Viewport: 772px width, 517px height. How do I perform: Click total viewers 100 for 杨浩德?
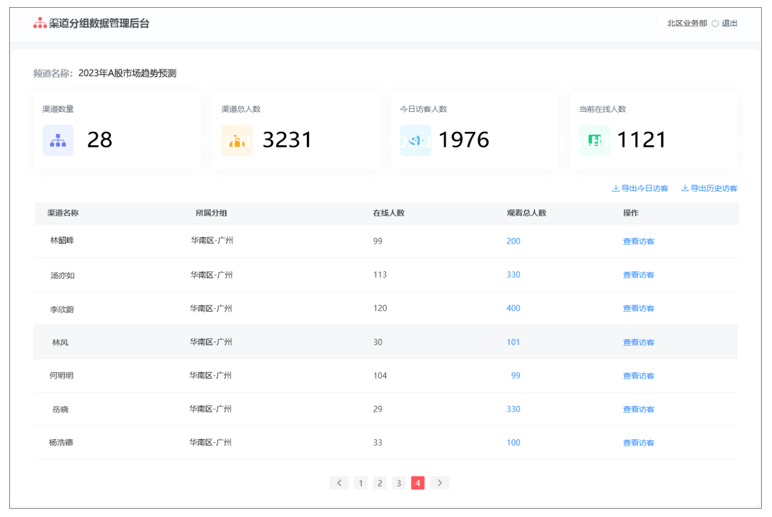coord(513,442)
